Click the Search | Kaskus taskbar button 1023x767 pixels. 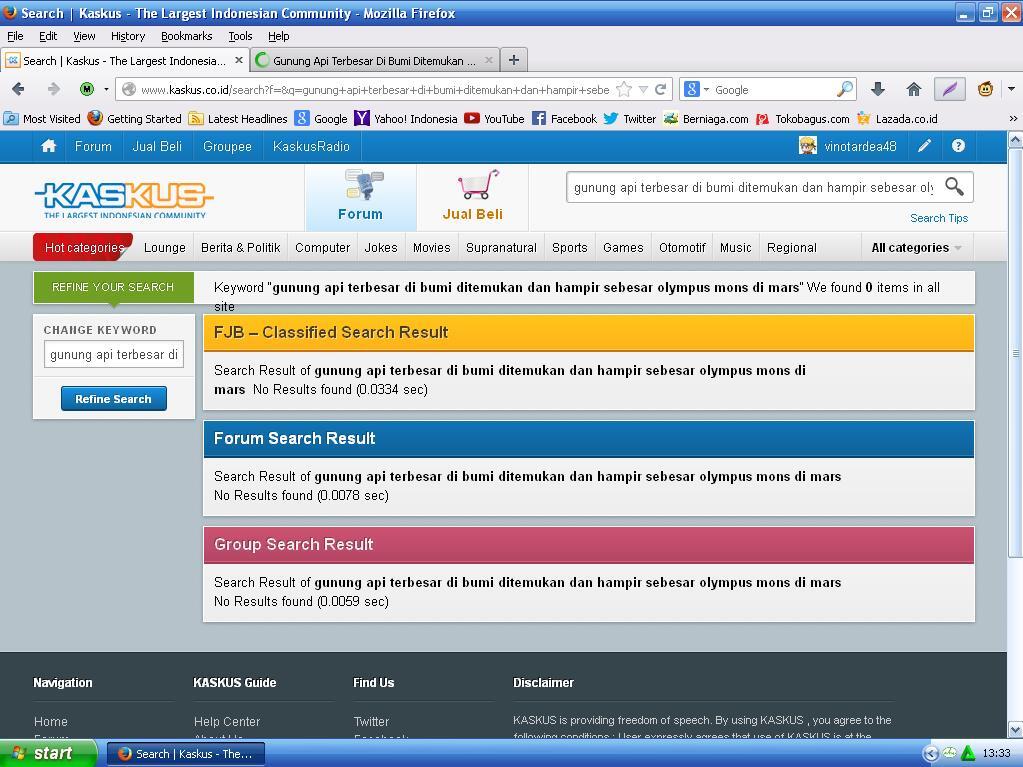(186, 754)
